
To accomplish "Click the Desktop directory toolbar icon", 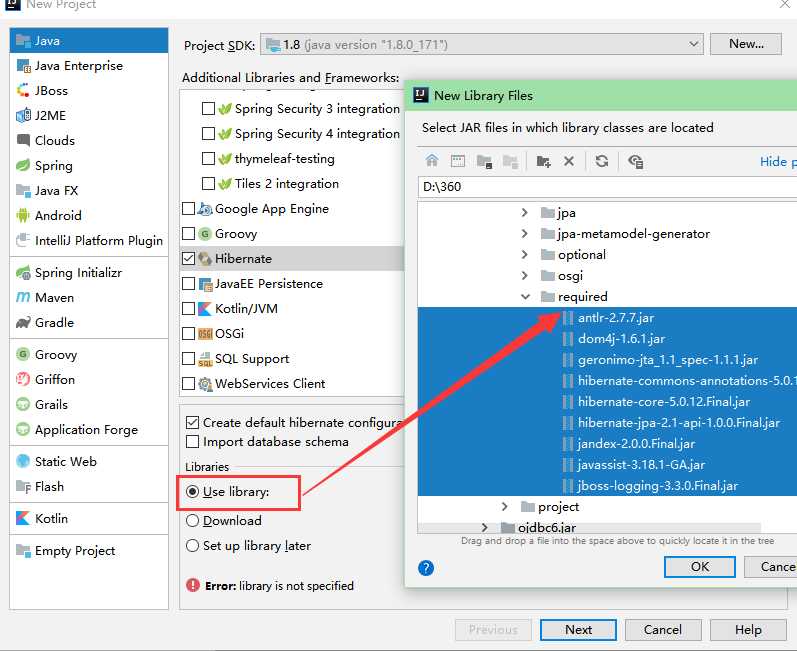I will tap(457, 161).
